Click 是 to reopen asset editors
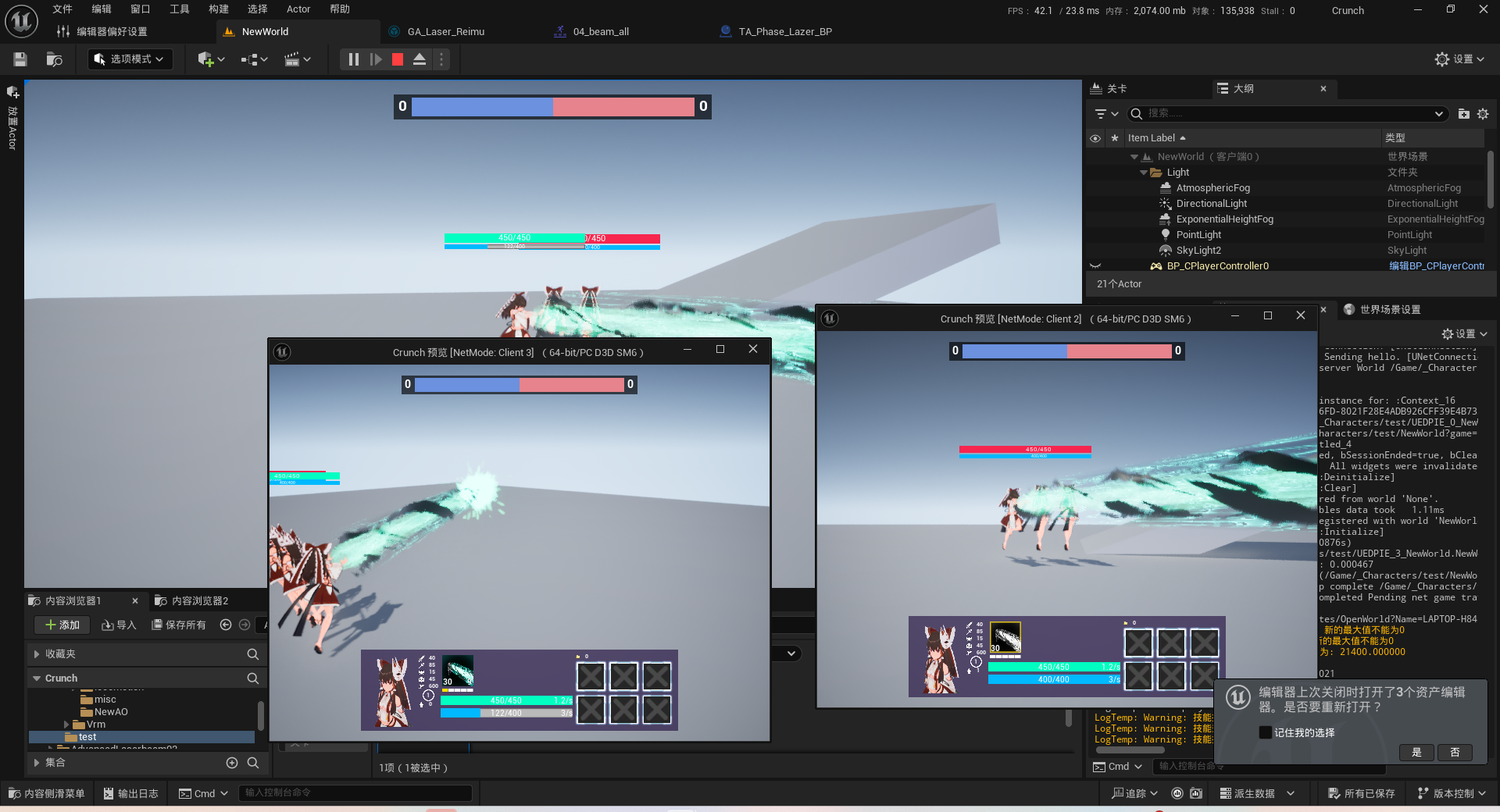 pos(1416,753)
